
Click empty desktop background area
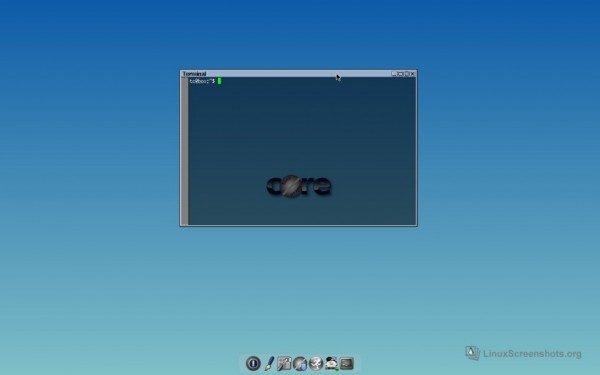click(96, 191)
